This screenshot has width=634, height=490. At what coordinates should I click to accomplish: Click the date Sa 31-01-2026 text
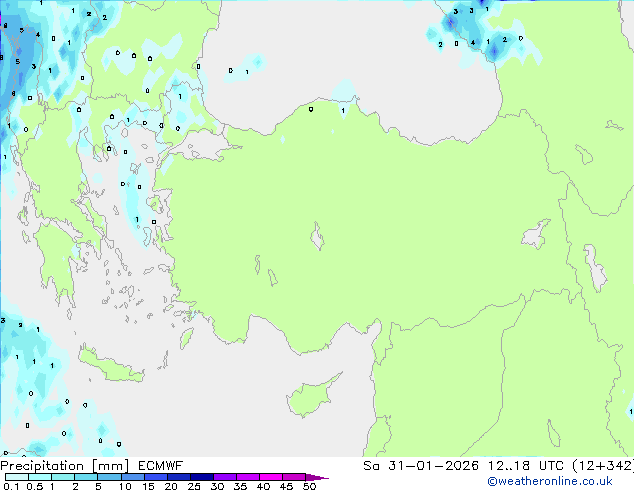click(421, 466)
